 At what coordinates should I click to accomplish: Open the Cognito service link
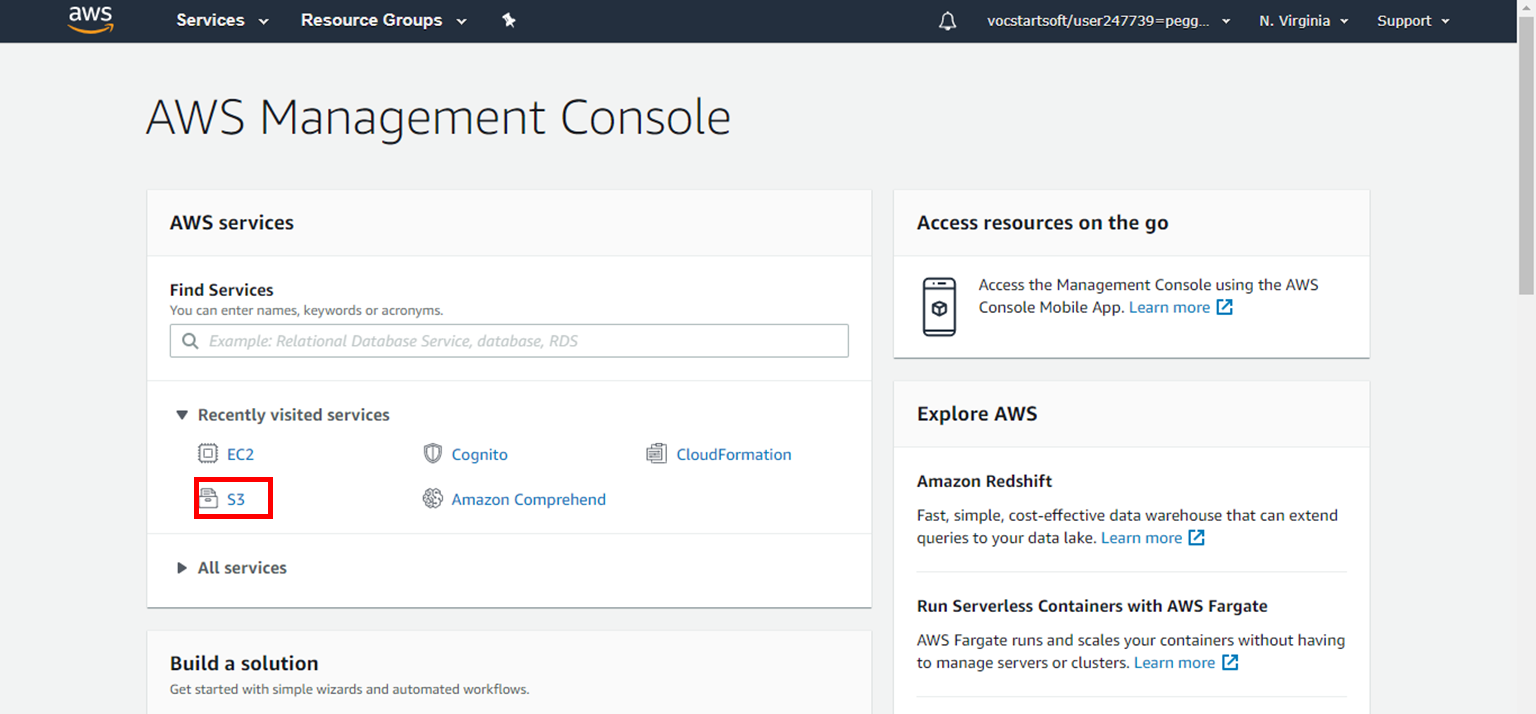479,454
